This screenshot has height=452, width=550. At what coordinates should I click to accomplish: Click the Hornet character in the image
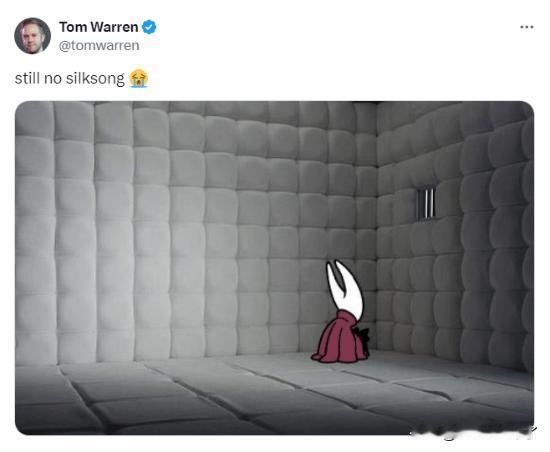341,311
